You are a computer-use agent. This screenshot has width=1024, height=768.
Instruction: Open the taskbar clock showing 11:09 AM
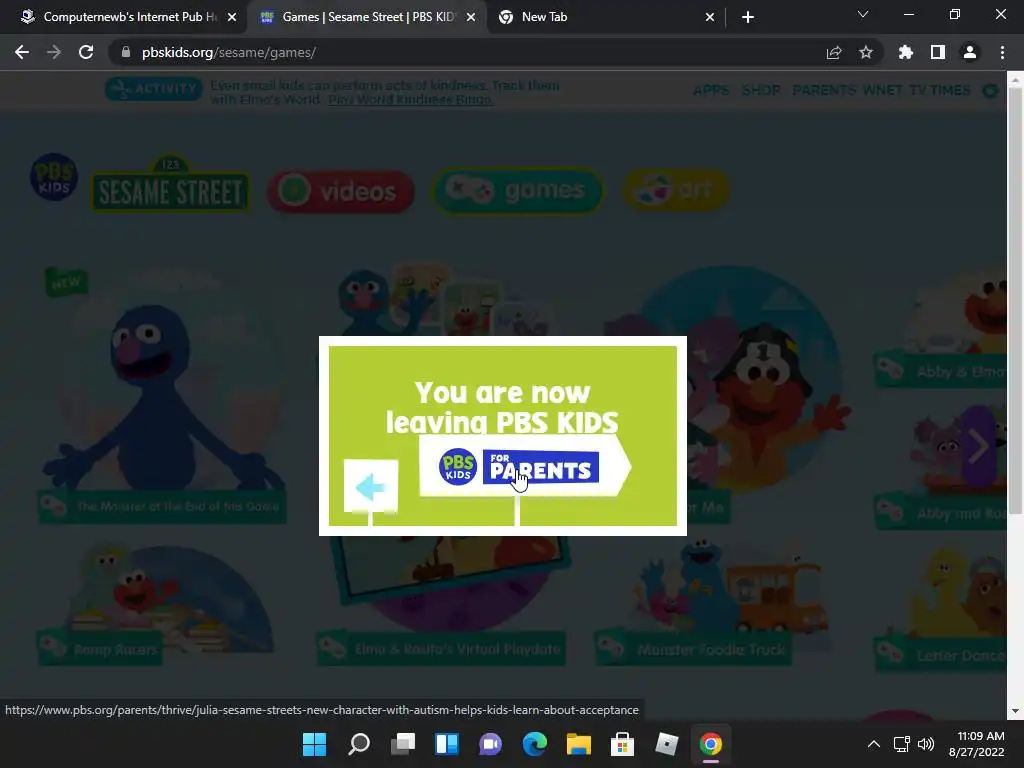click(x=976, y=744)
